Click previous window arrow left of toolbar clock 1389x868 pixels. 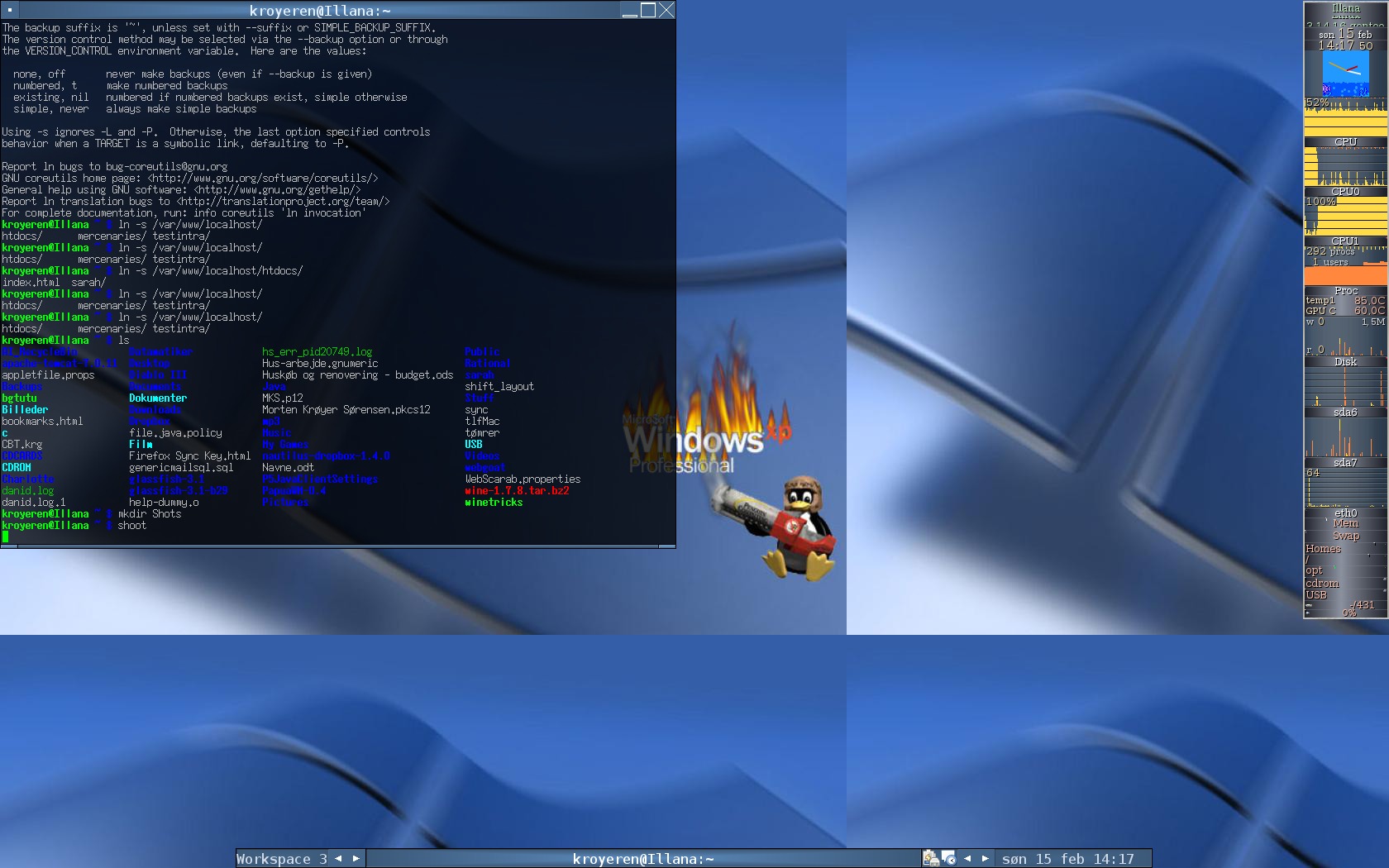(967, 858)
